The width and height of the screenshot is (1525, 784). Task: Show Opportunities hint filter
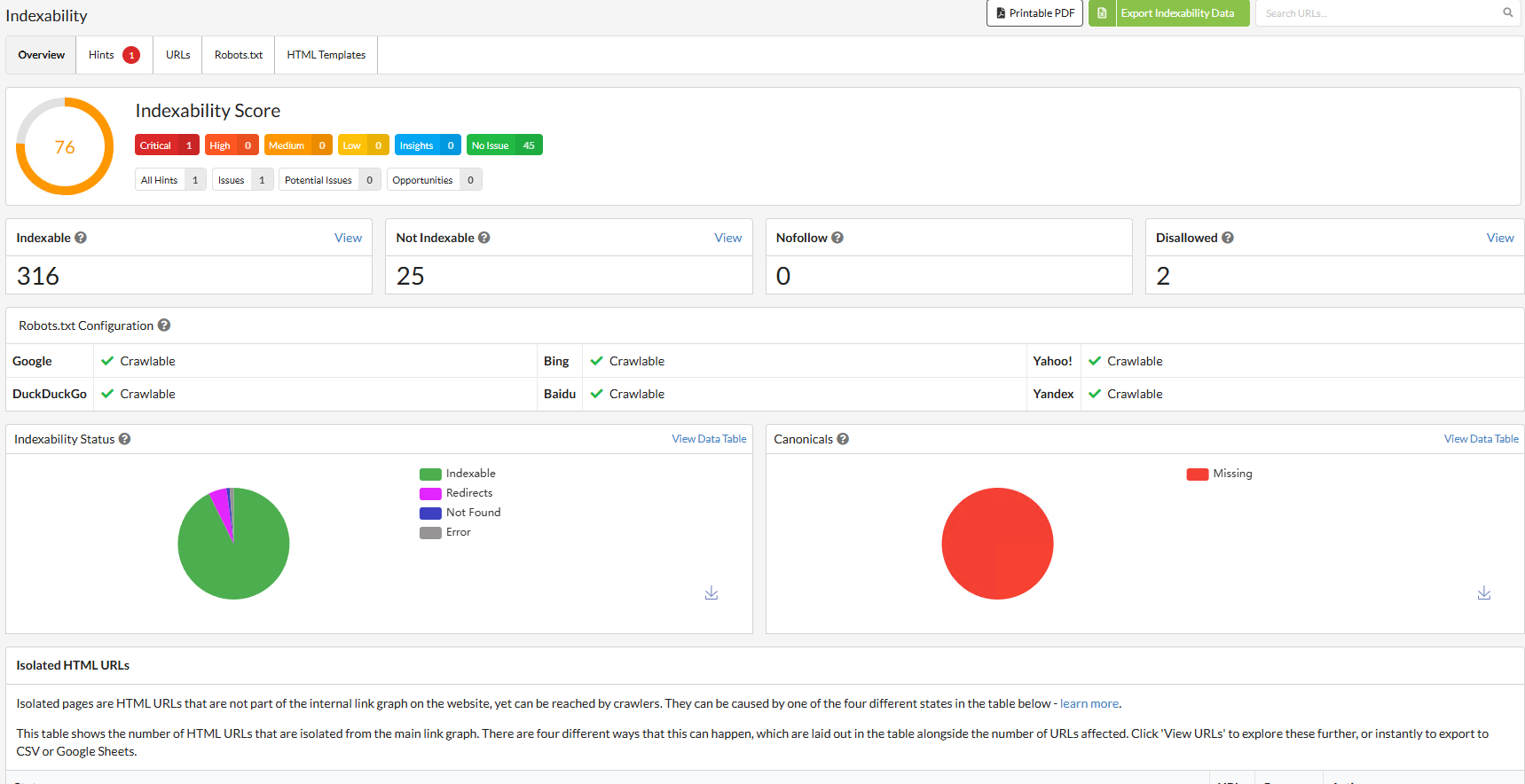coord(435,180)
